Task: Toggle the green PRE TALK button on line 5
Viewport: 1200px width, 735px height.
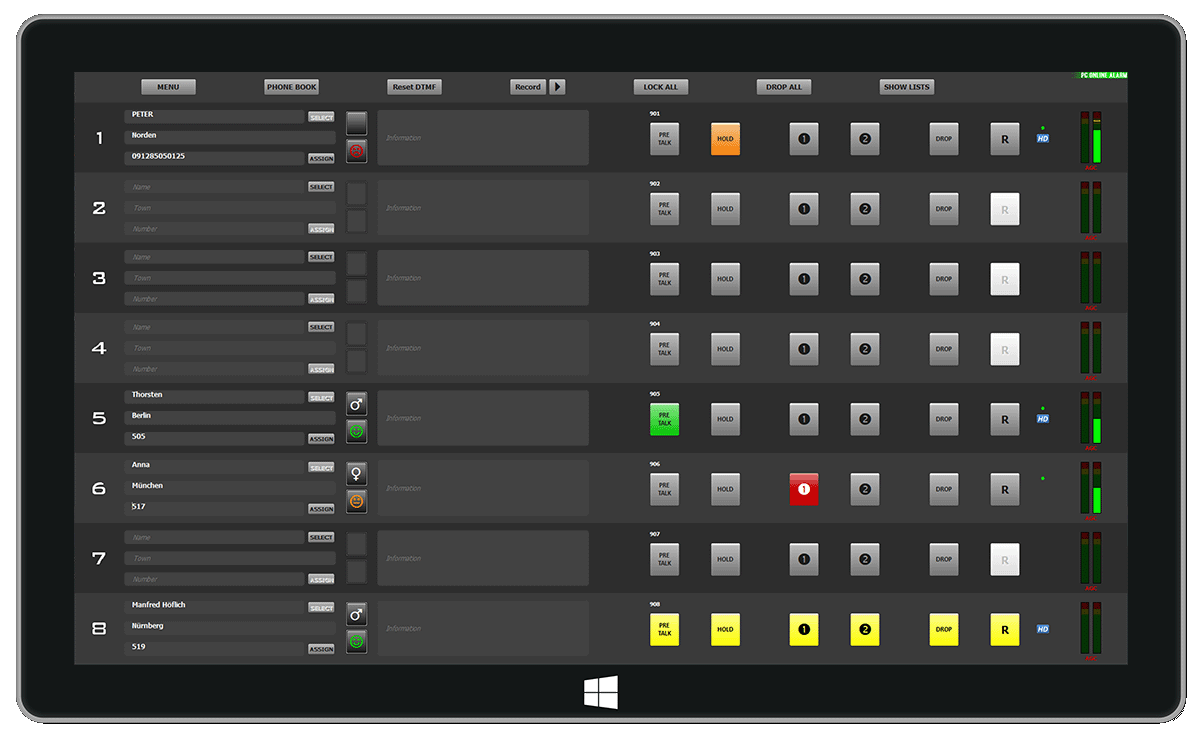Action: point(664,419)
